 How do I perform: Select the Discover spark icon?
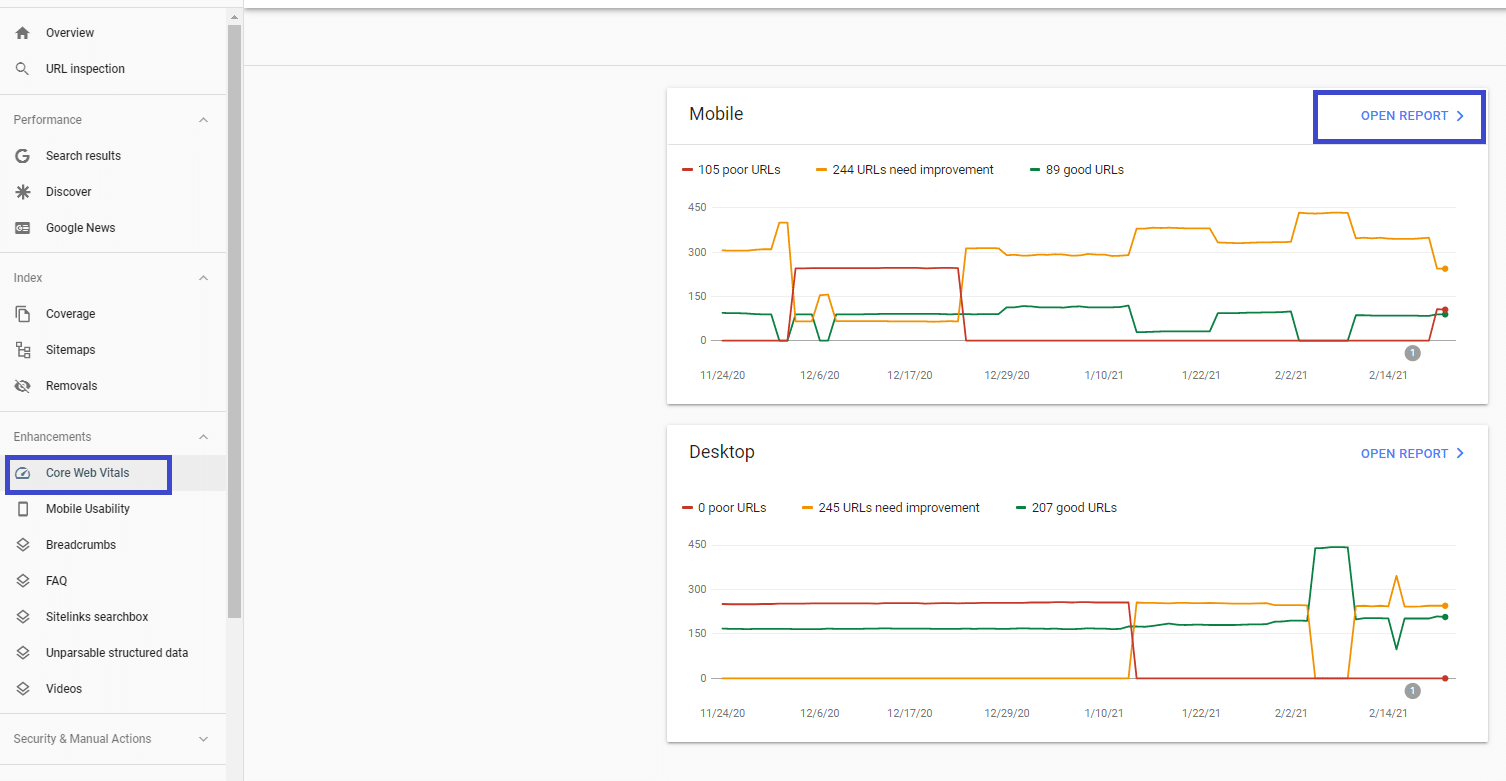pyautogui.click(x=22, y=191)
